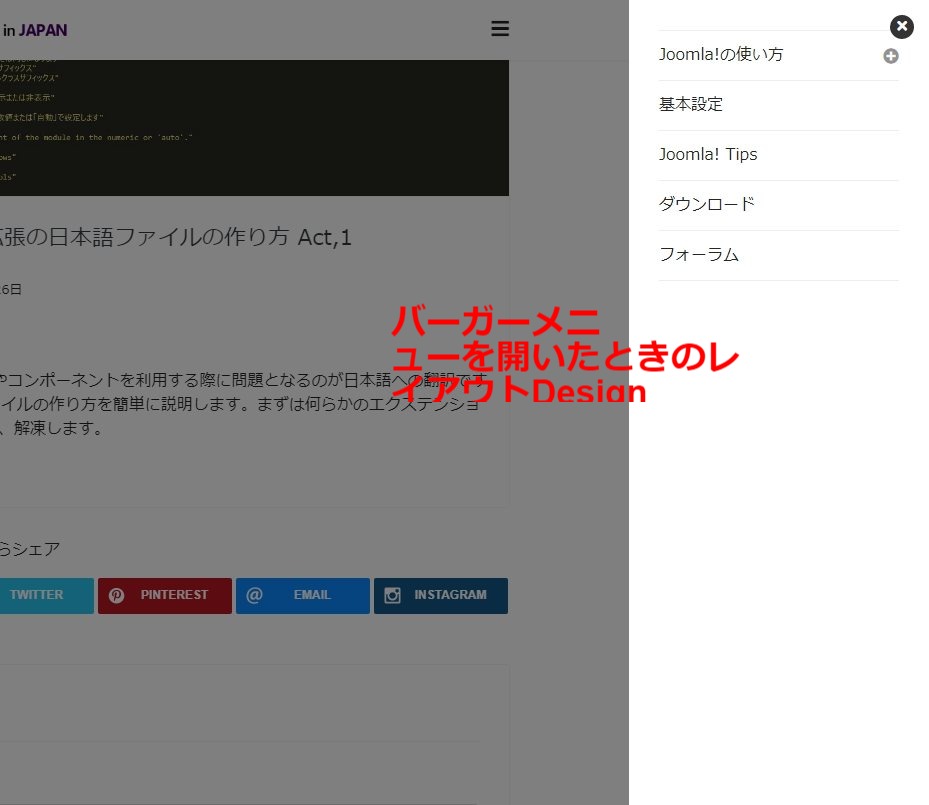Share the article on TWITTER
This screenshot has width=929, height=805.
37,595
